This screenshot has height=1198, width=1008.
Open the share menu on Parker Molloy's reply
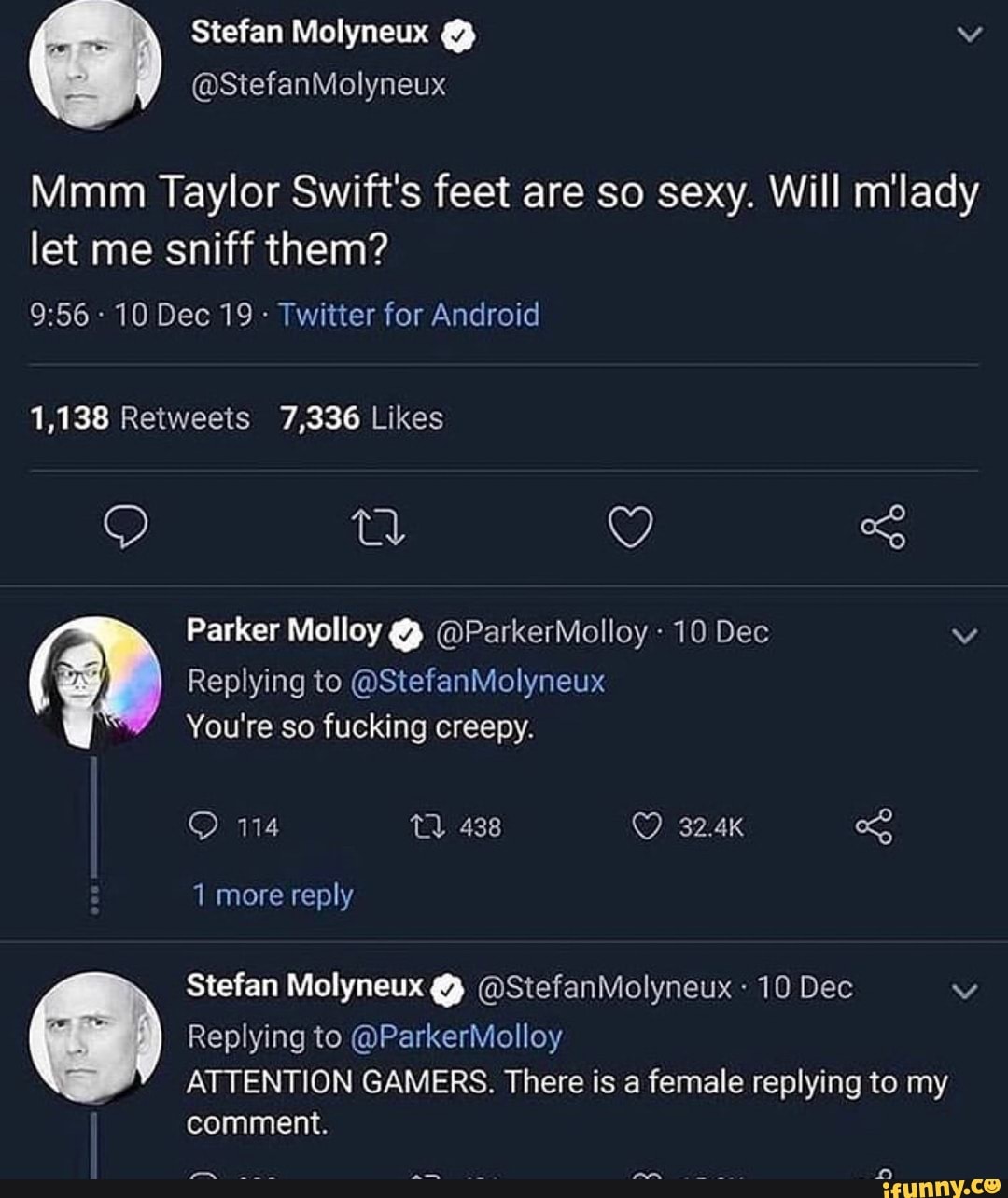point(875,825)
